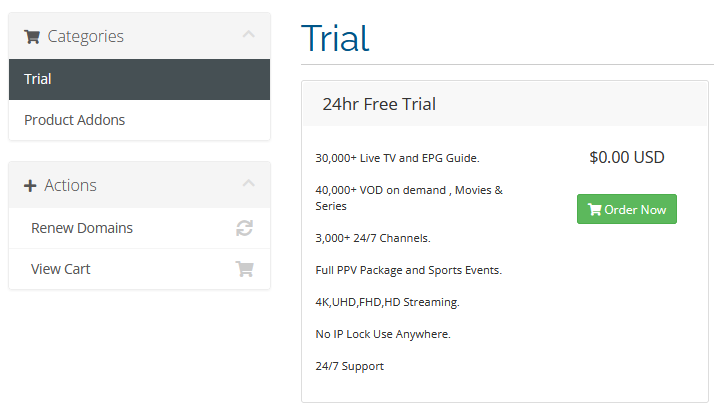The image size is (714, 411).
Task: Click the Trial page heading
Action: [x=335, y=38]
